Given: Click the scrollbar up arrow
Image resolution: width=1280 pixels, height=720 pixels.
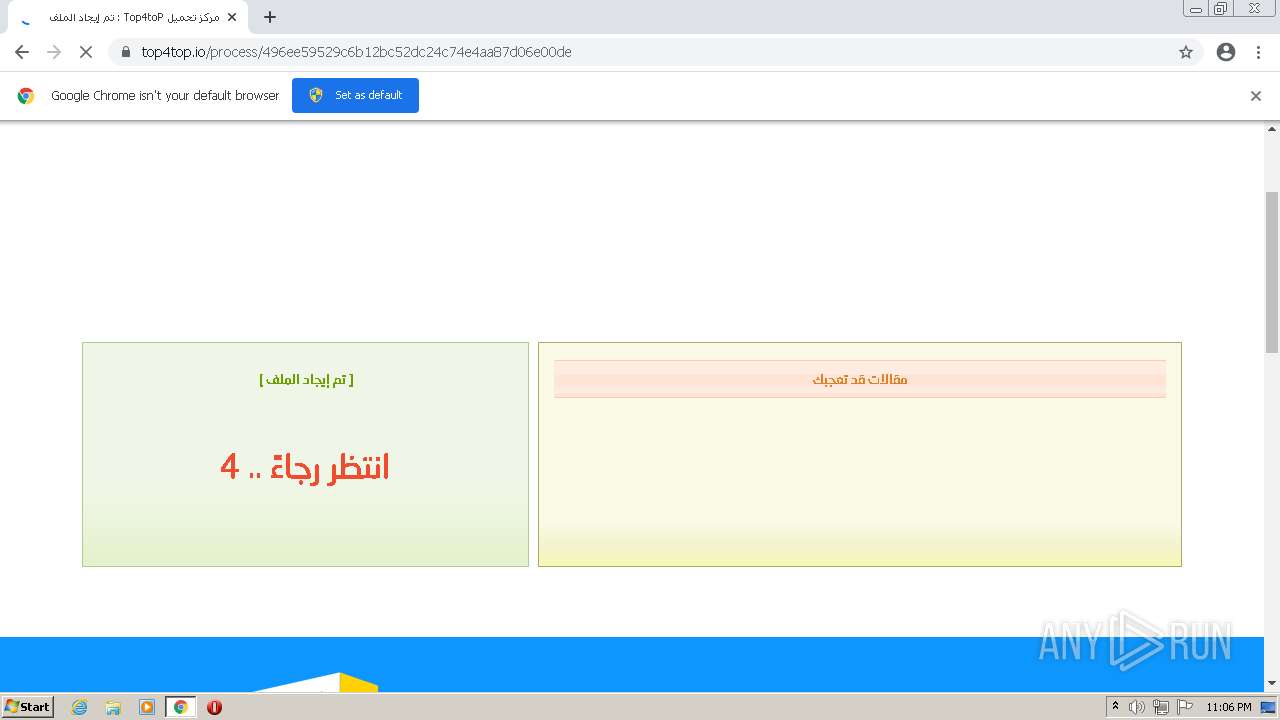Looking at the screenshot, I should point(1272,129).
